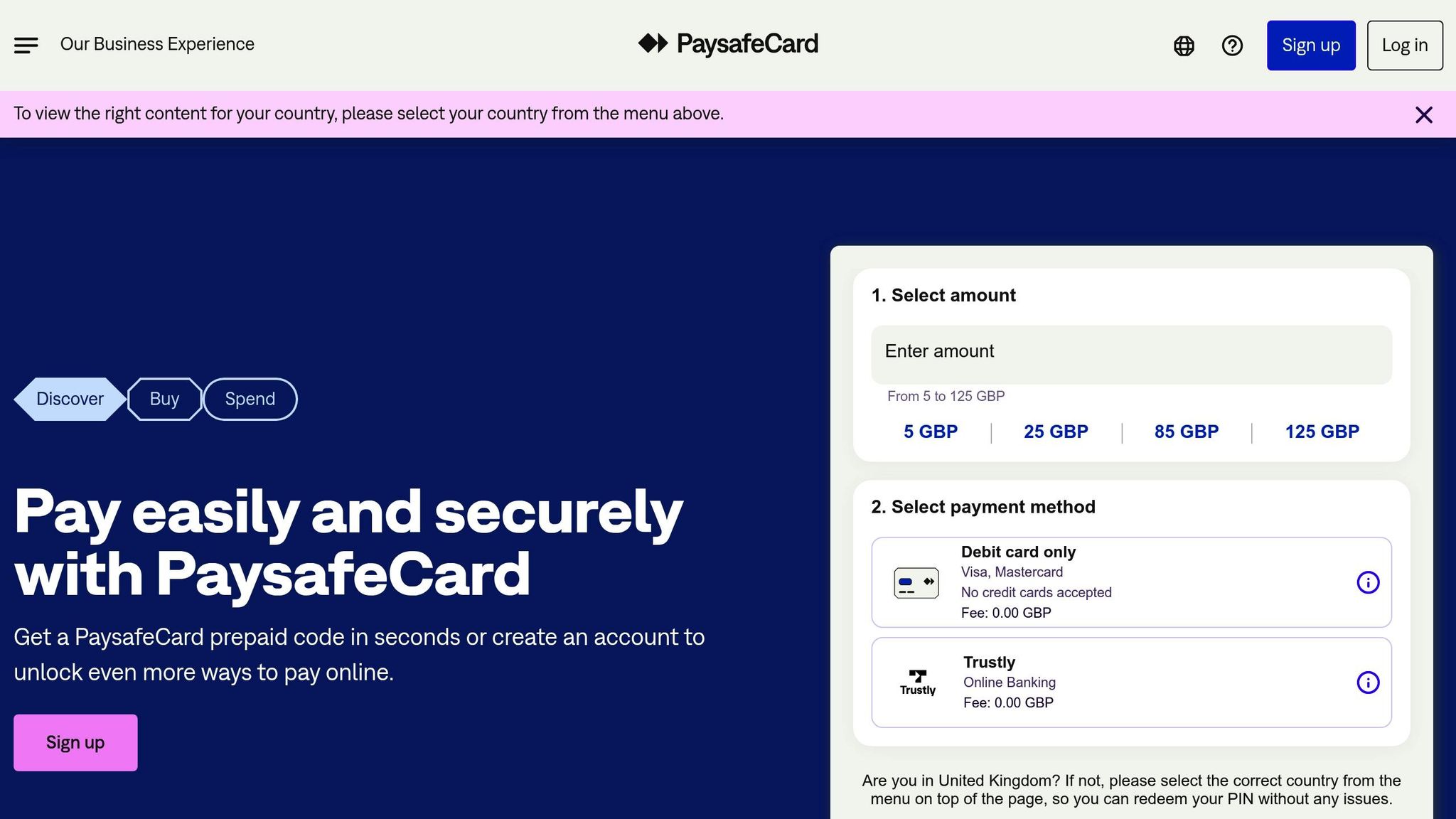
Task: Click the blue Sign up button
Action: click(1311, 45)
